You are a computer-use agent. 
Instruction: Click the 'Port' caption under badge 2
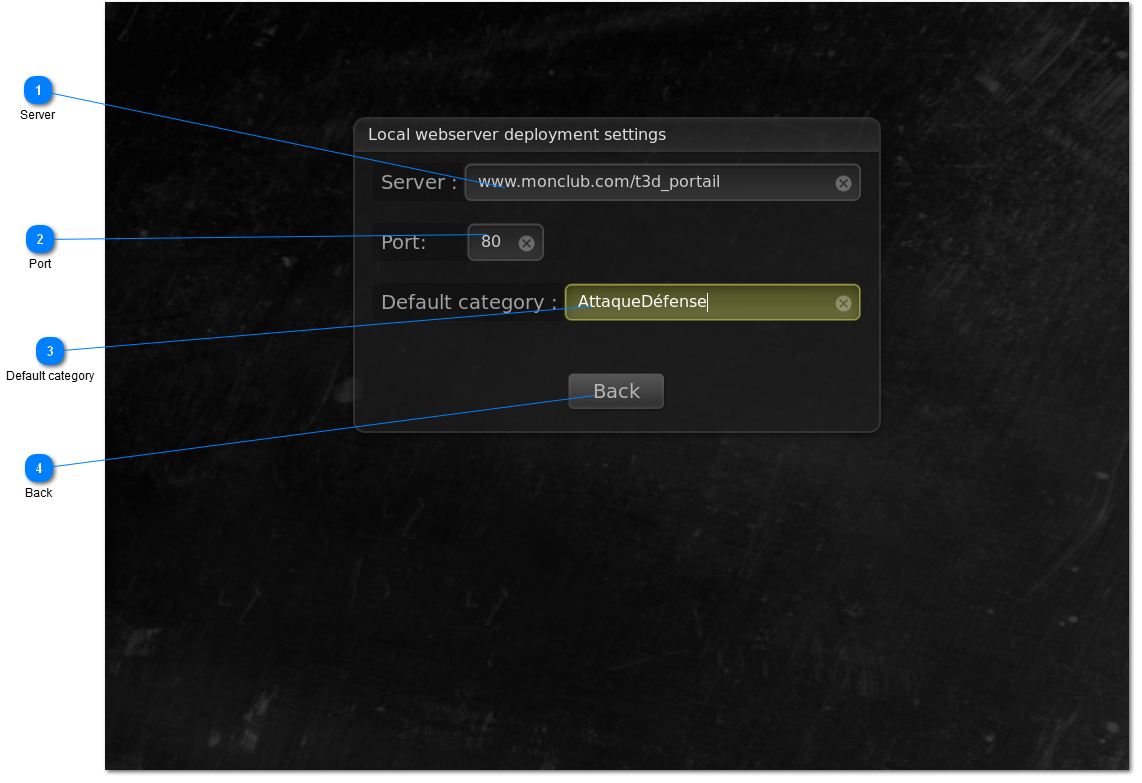[x=40, y=264]
